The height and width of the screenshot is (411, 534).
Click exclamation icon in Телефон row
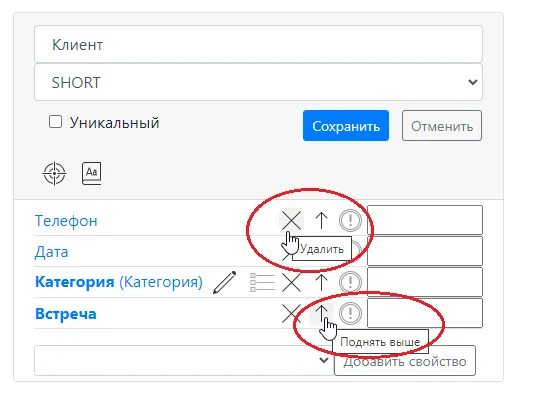pyautogui.click(x=350, y=220)
